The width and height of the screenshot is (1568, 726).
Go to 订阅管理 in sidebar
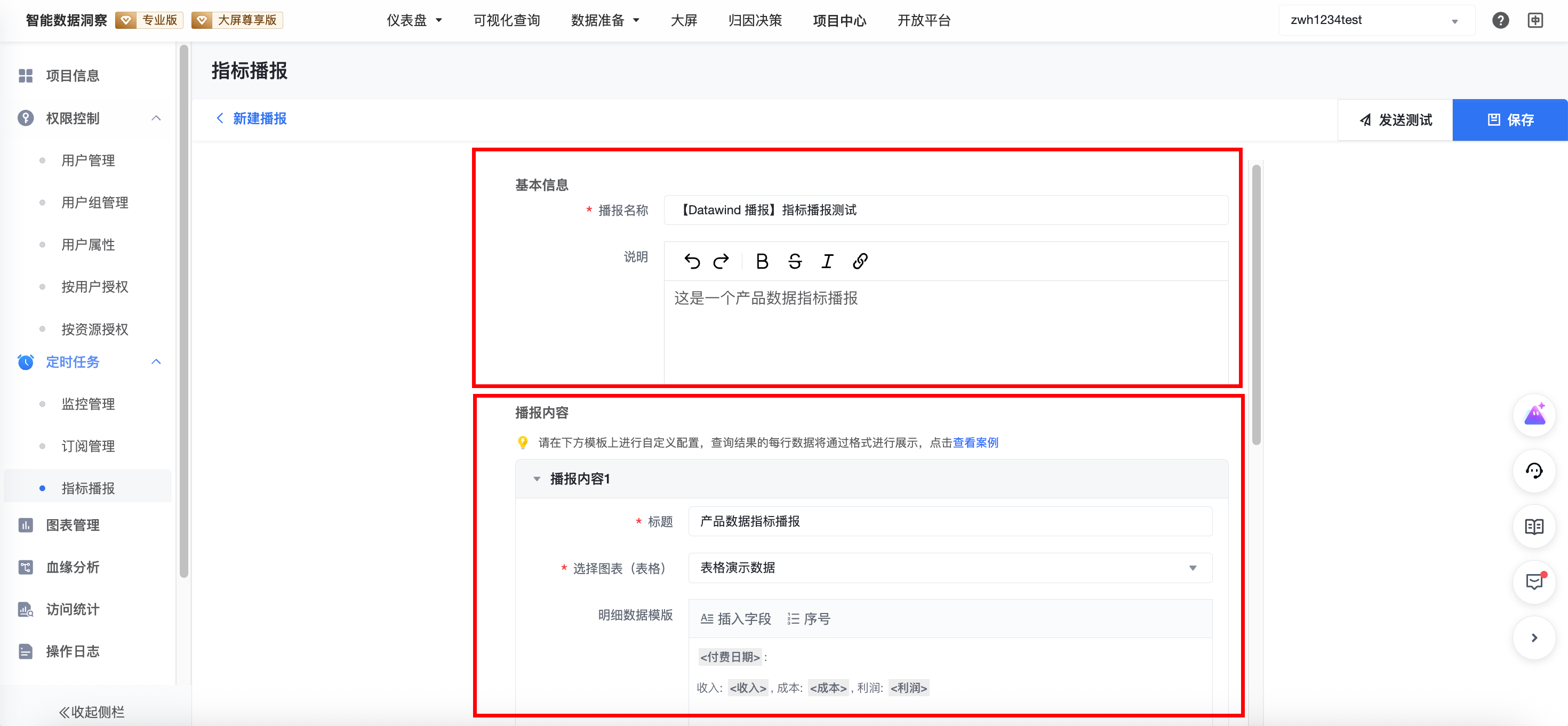point(88,446)
